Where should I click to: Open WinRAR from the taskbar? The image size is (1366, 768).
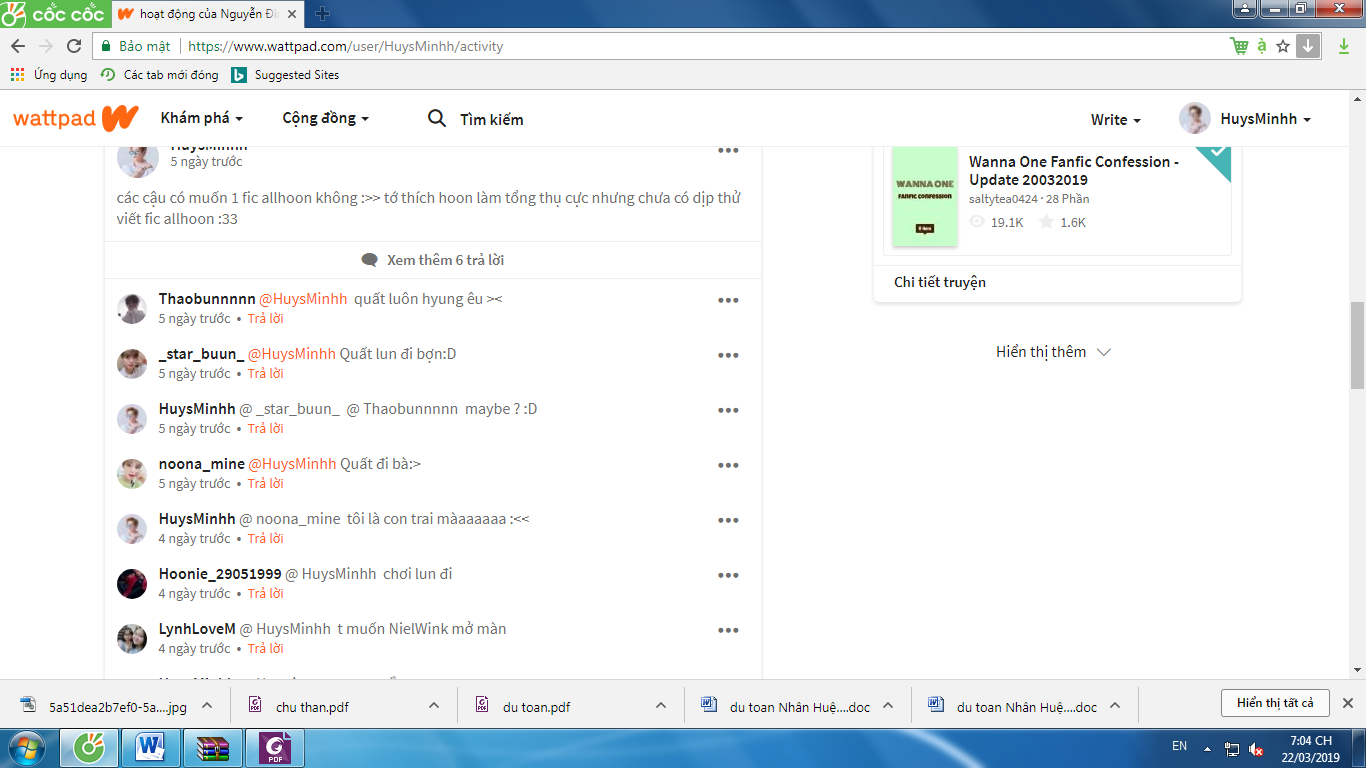click(x=213, y=747)
